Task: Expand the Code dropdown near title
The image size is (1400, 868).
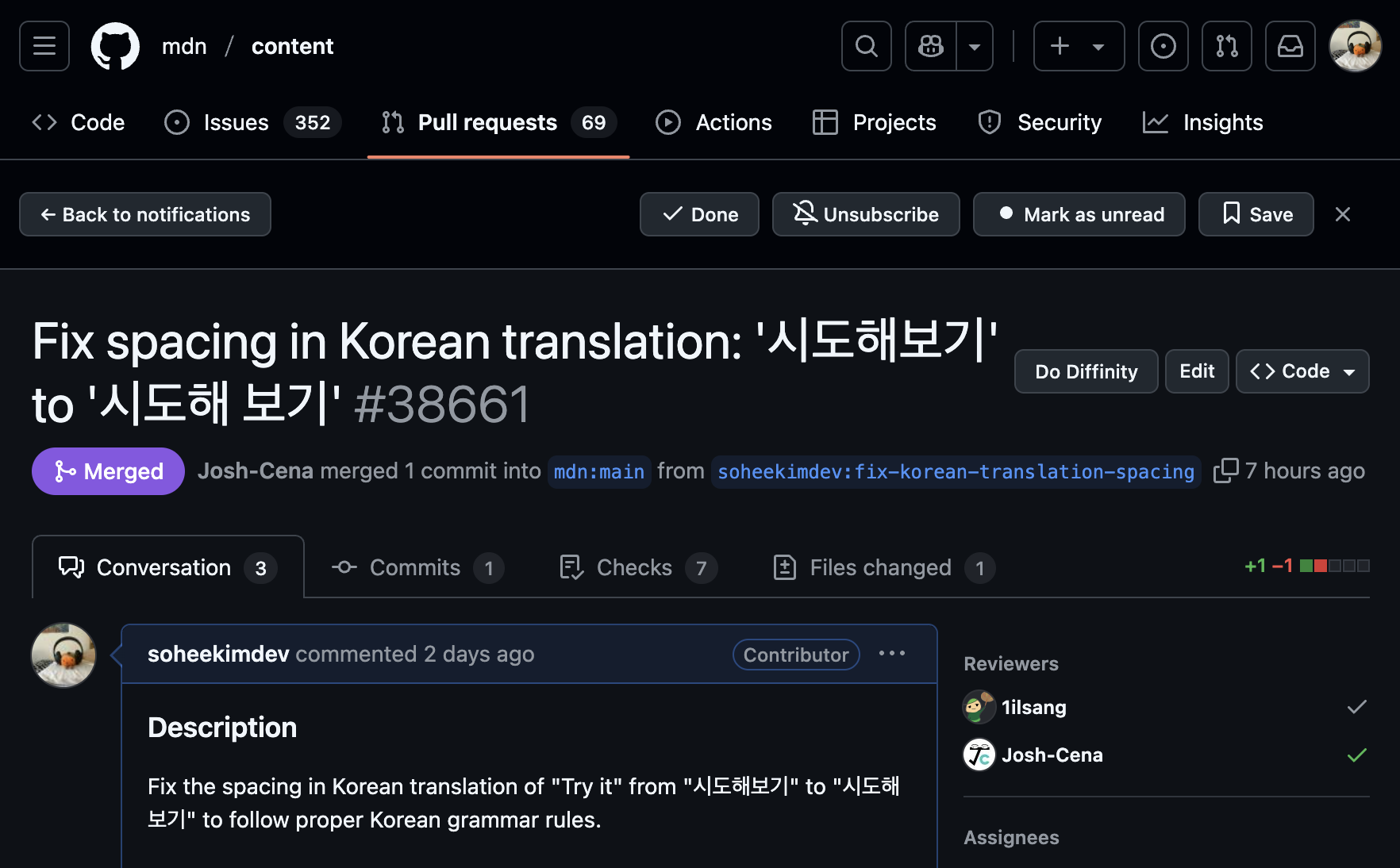Action: (1302, 371)
